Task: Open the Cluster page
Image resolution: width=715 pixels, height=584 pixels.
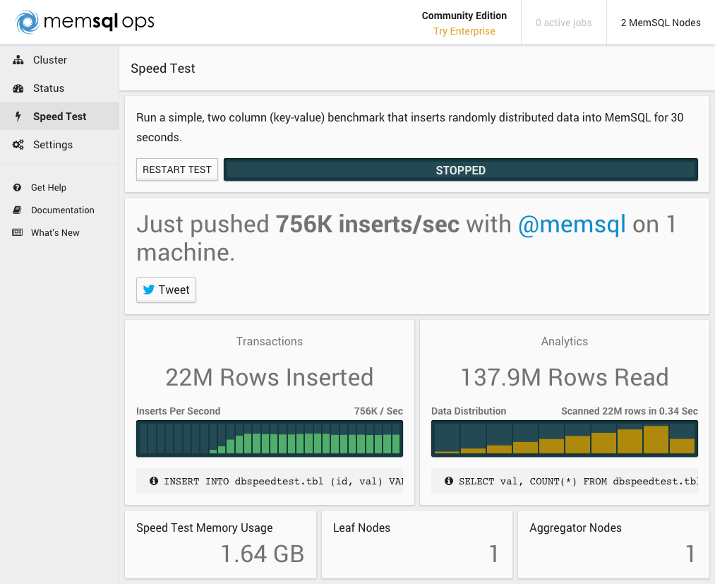Action: 59,60
